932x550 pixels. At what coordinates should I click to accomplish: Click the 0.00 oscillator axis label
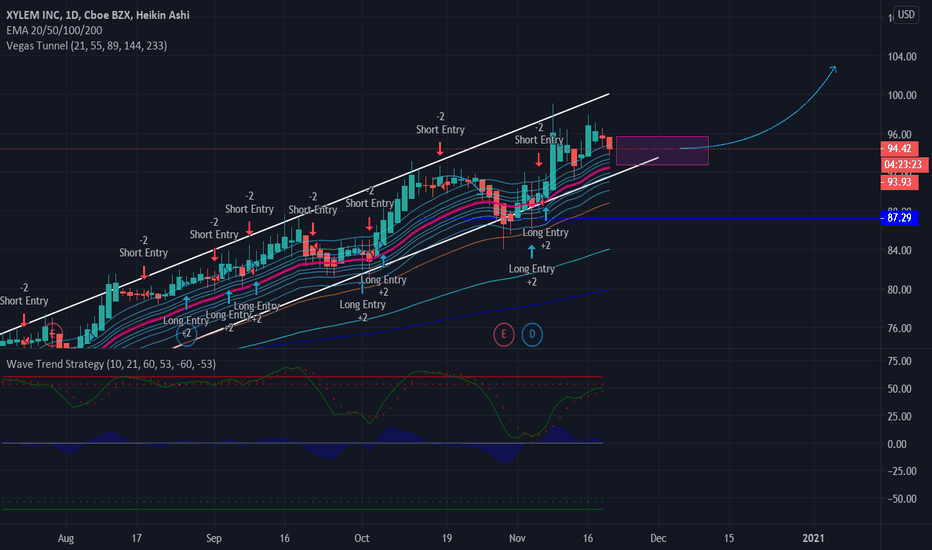[897, 444]
